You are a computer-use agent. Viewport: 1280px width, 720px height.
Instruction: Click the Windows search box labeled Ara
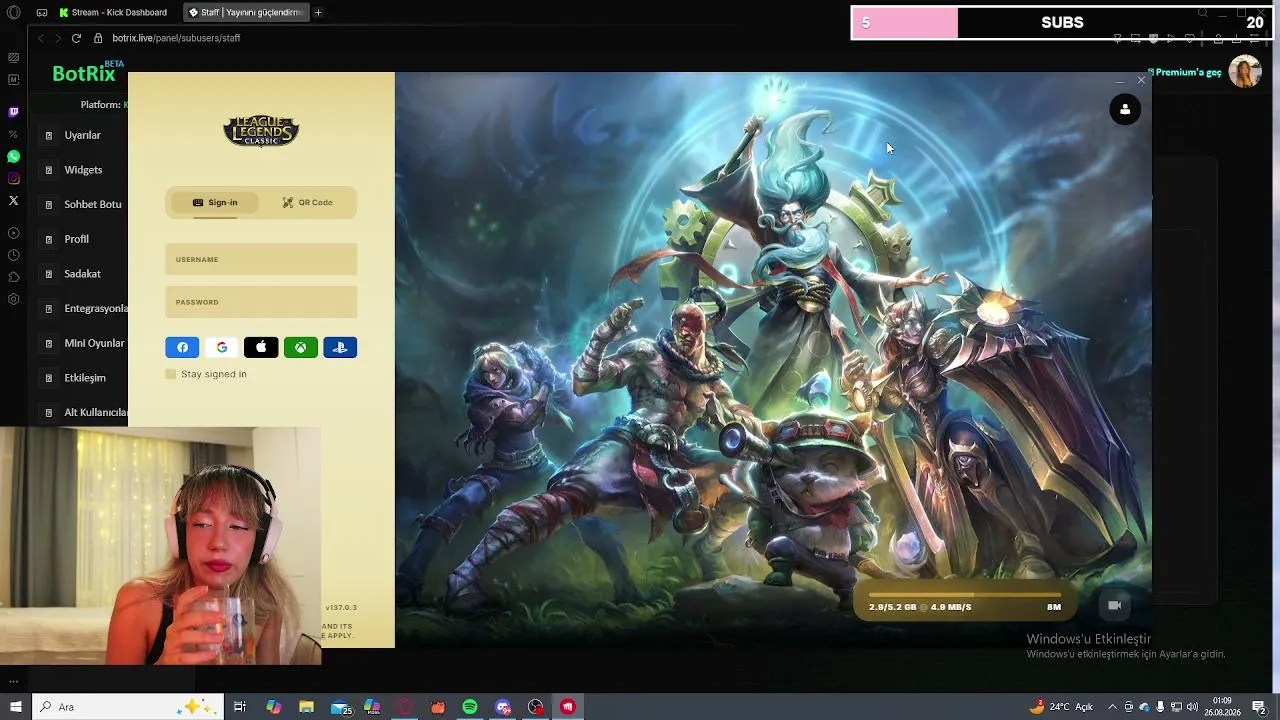pos(128,707)
